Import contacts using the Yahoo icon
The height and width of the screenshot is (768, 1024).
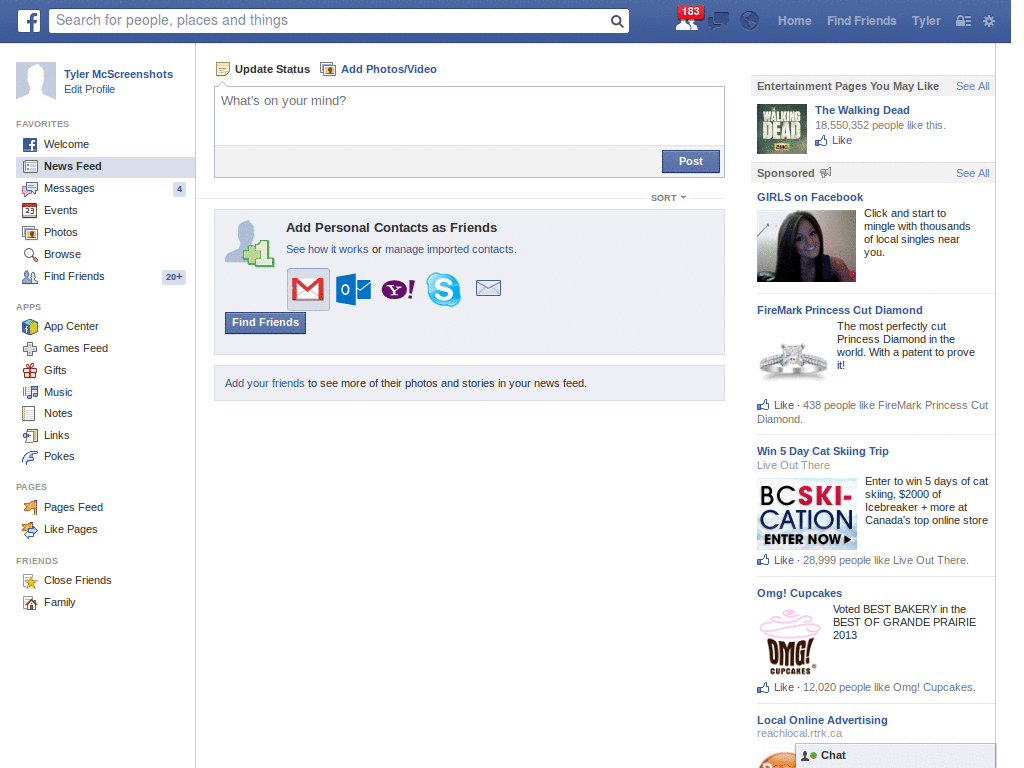click(x=398, y=289)
